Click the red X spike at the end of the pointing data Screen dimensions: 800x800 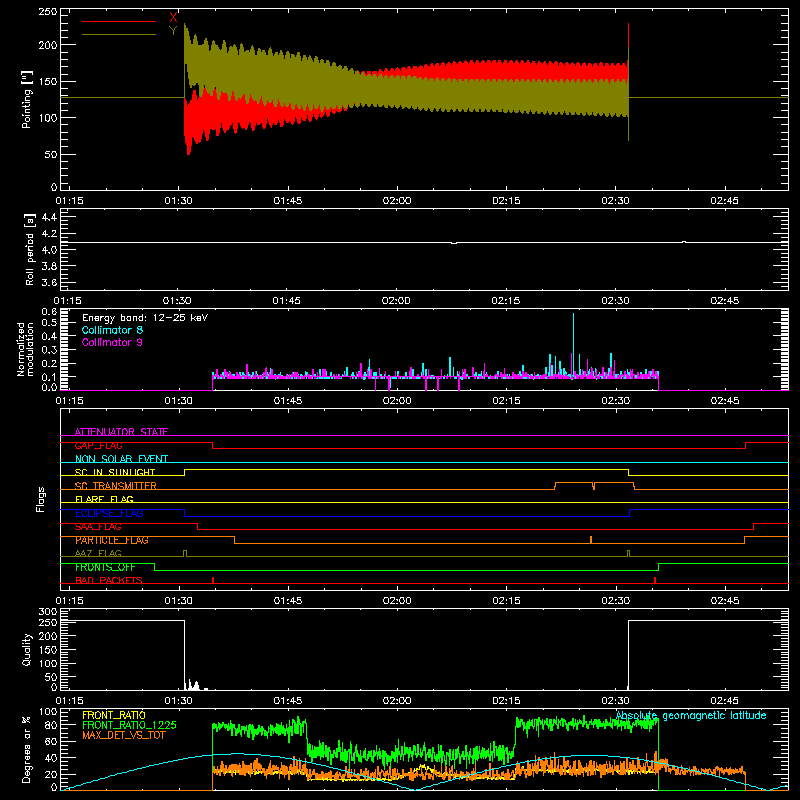(629, 36)
